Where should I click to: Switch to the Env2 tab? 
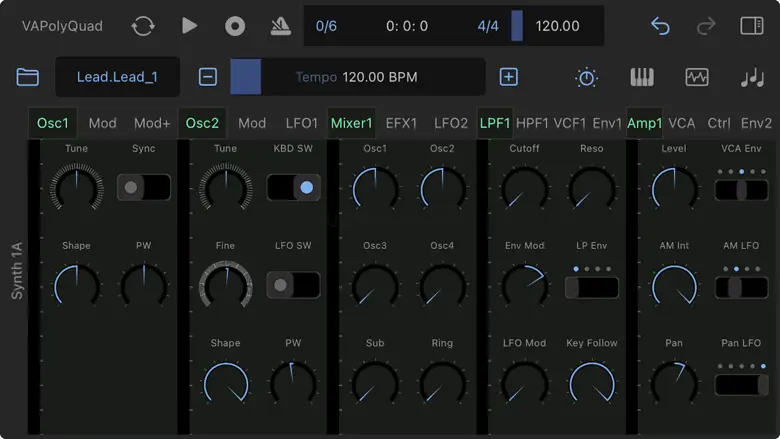click(x=756, y=123)
